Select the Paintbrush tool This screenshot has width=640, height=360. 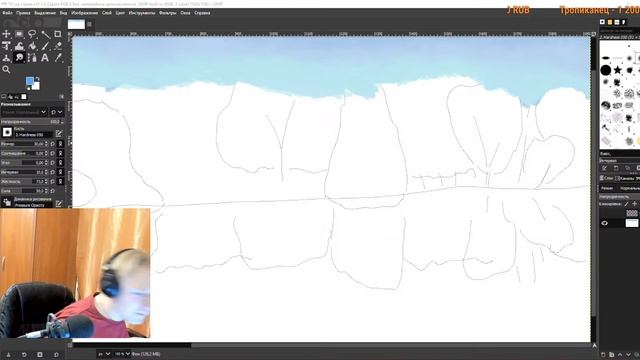(45, 46)
